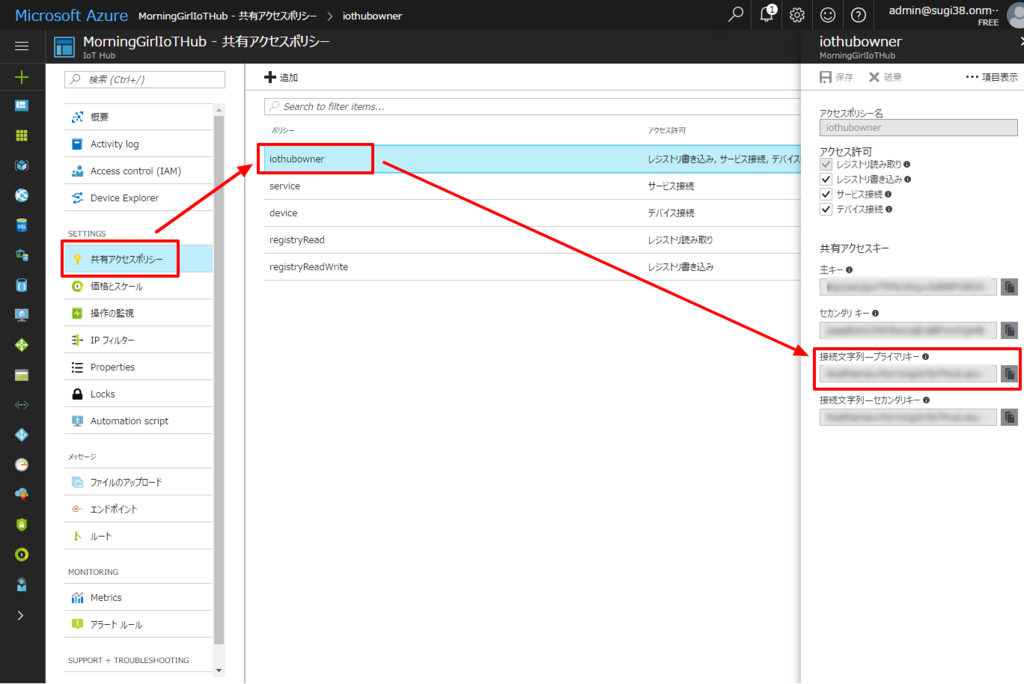
Task: Select the registryReadWrite policy row
Action: [532, 267]
